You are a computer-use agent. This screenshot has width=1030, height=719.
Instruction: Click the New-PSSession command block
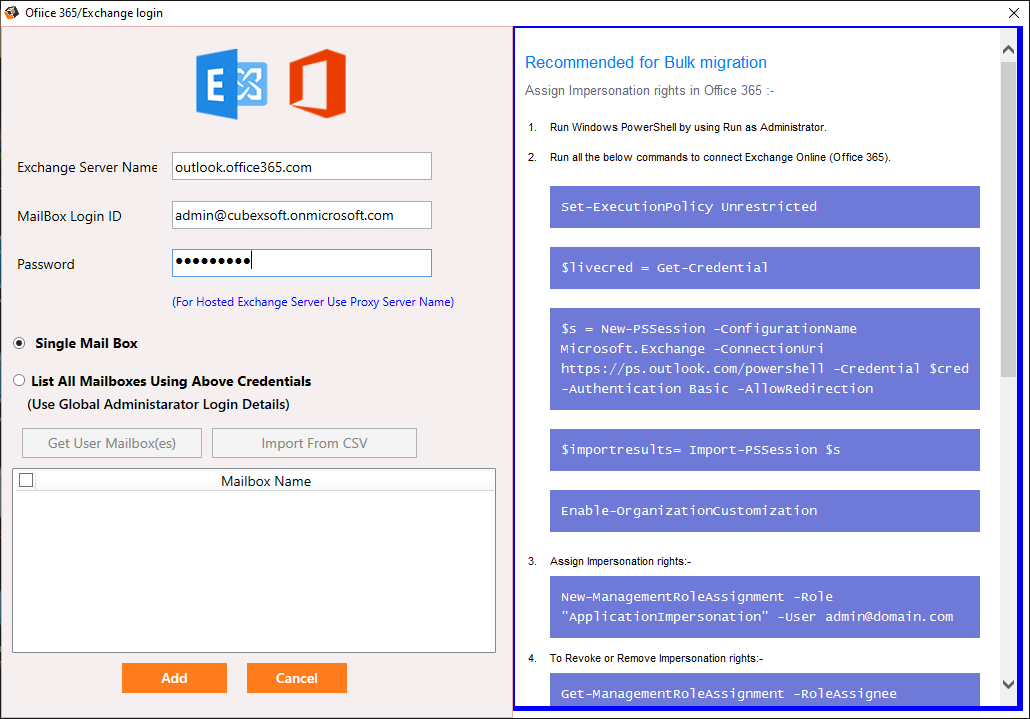click(x=765, y=359)
